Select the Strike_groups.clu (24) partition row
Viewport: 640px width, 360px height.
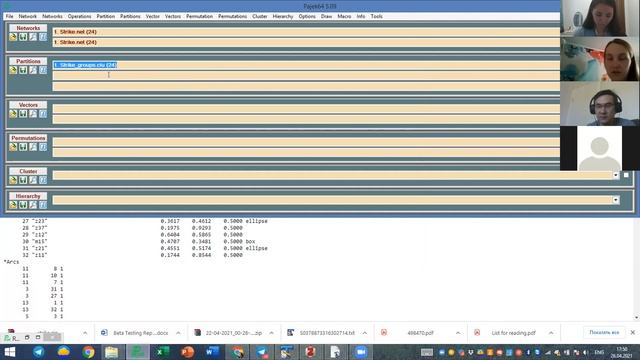tap(306, 65)
